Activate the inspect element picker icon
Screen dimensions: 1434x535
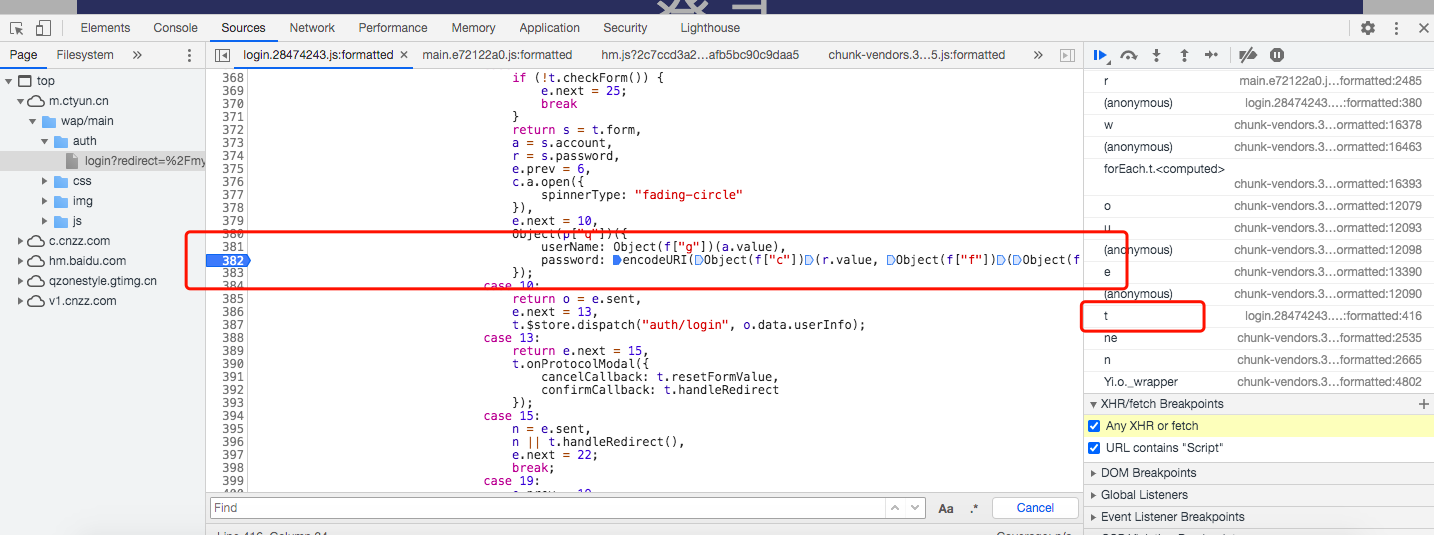tap(17, 28)
